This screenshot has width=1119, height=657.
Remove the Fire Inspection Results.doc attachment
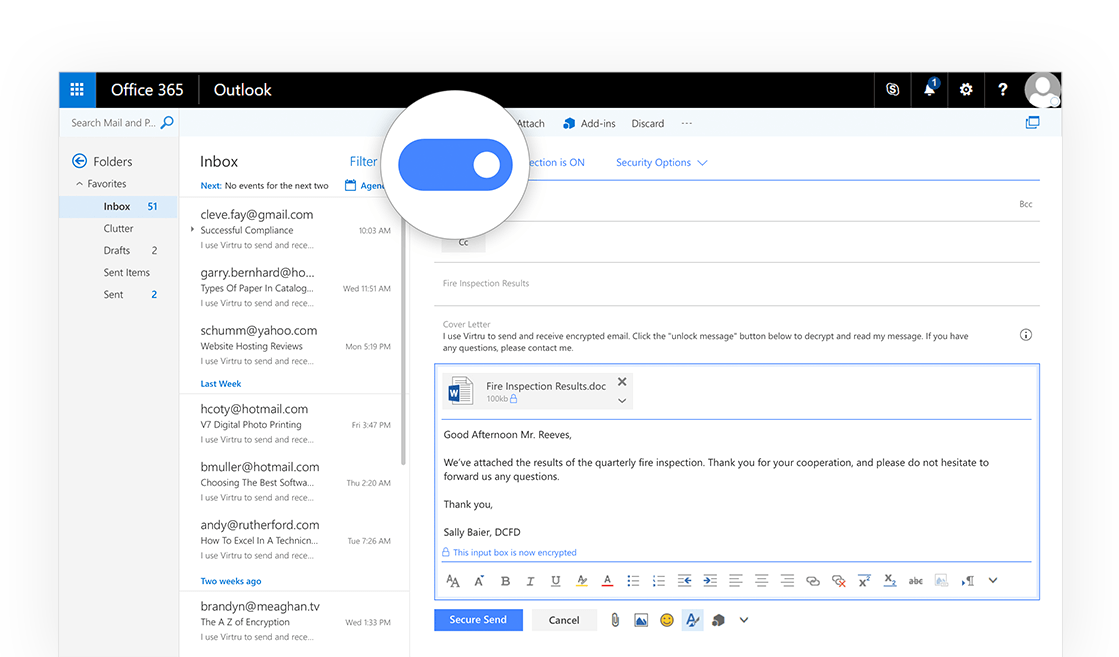[x=622, y=382]
